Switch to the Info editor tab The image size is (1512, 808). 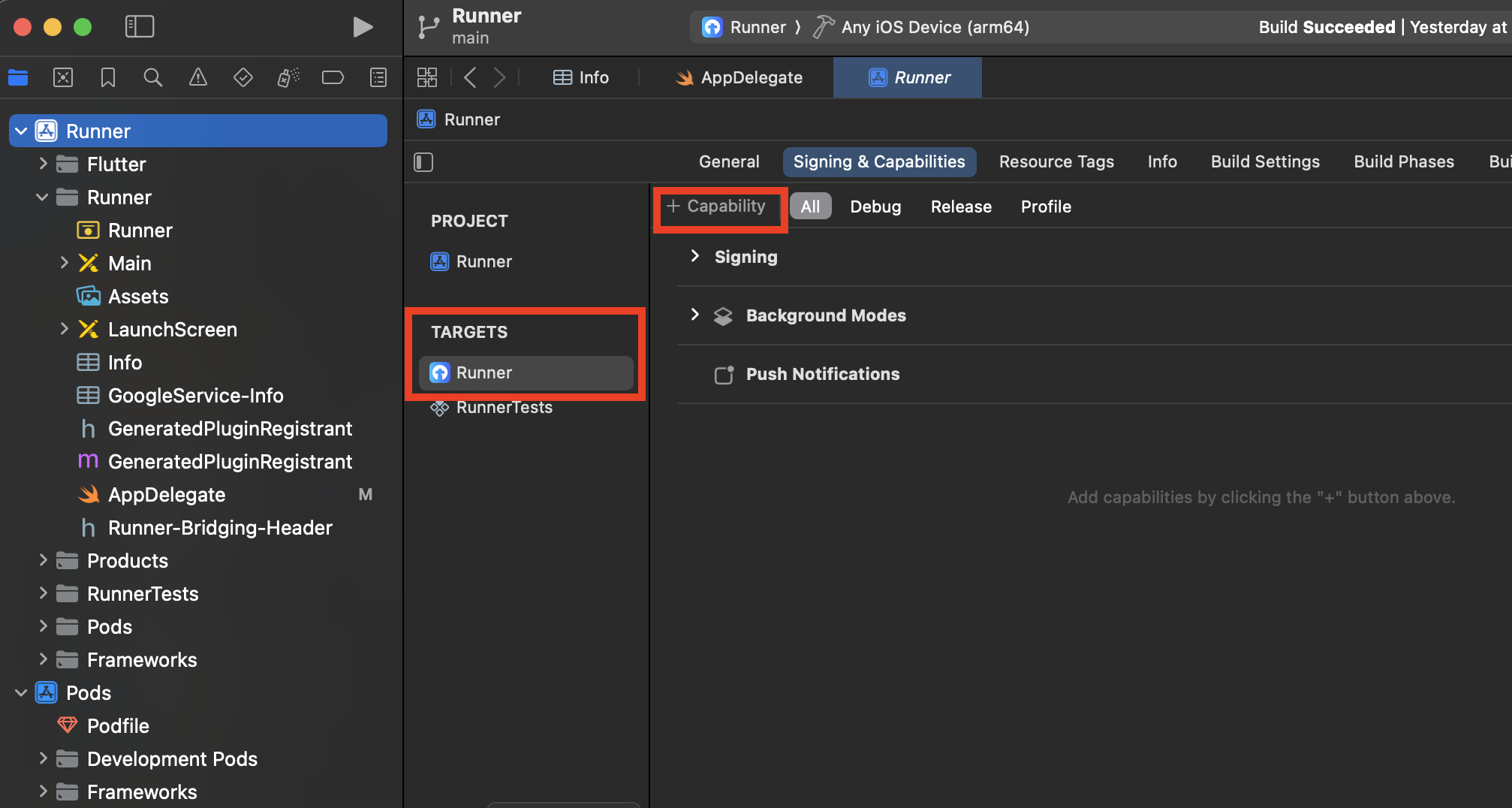tap(581, 77)
